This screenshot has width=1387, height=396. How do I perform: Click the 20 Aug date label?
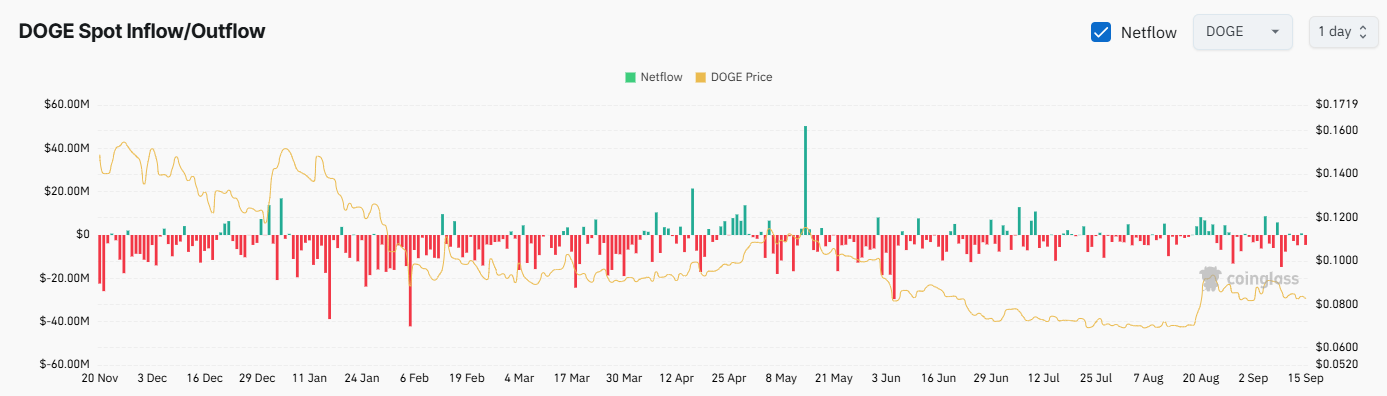point(1201,379)
